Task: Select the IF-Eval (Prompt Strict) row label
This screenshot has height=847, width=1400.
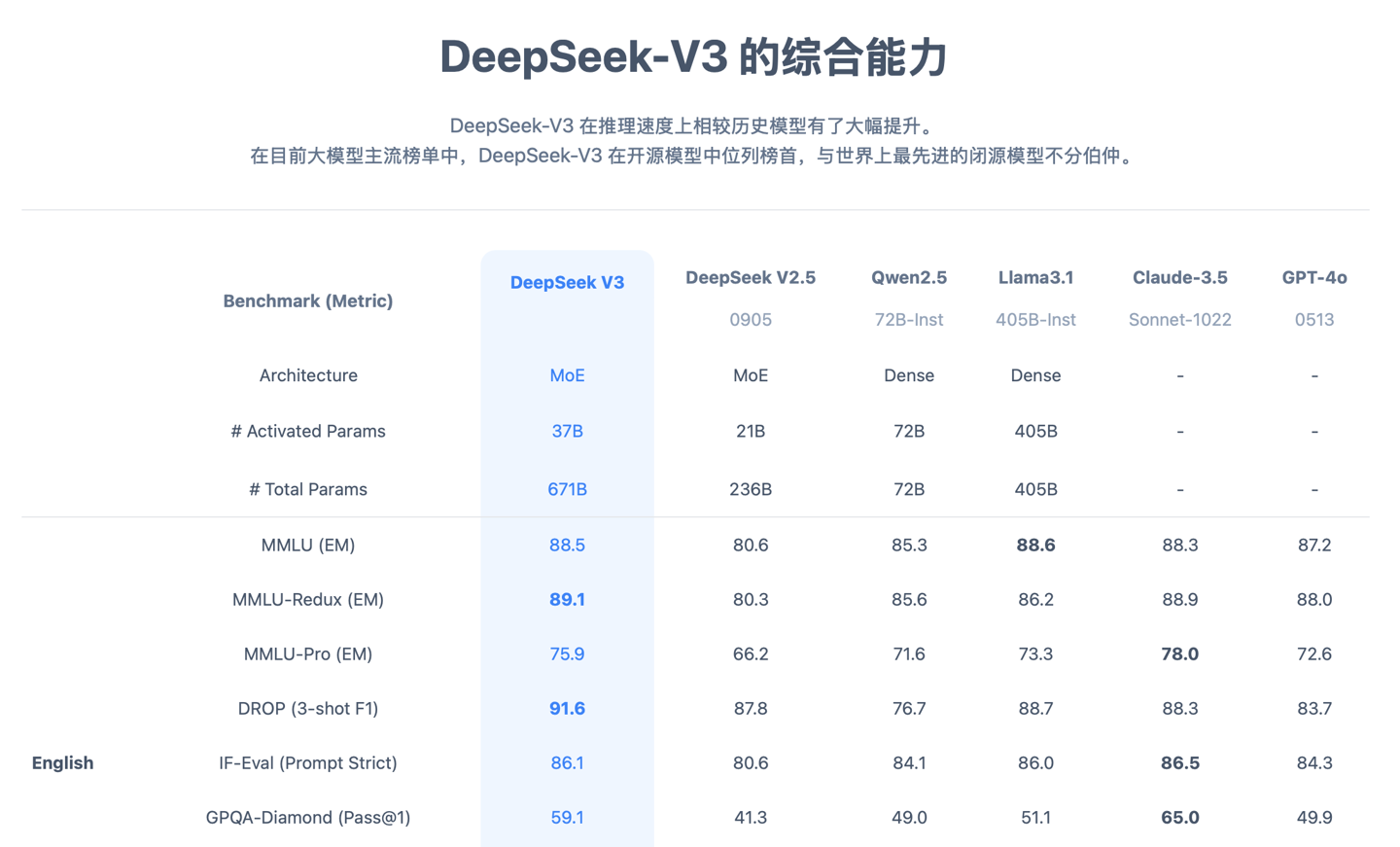Action: (x=307, y=763)
